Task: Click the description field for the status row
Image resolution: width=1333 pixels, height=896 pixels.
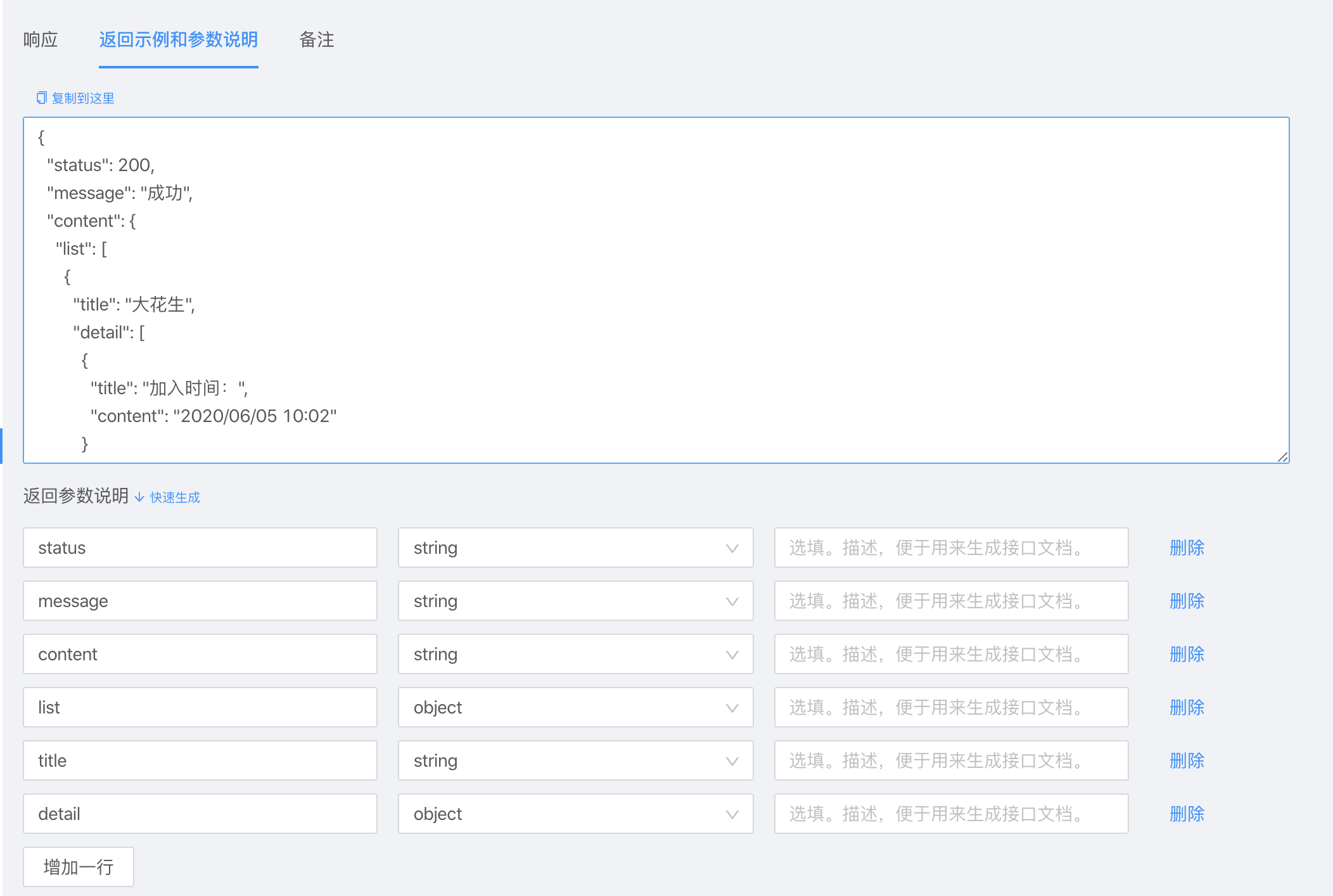Action: (x=950, y=547)
